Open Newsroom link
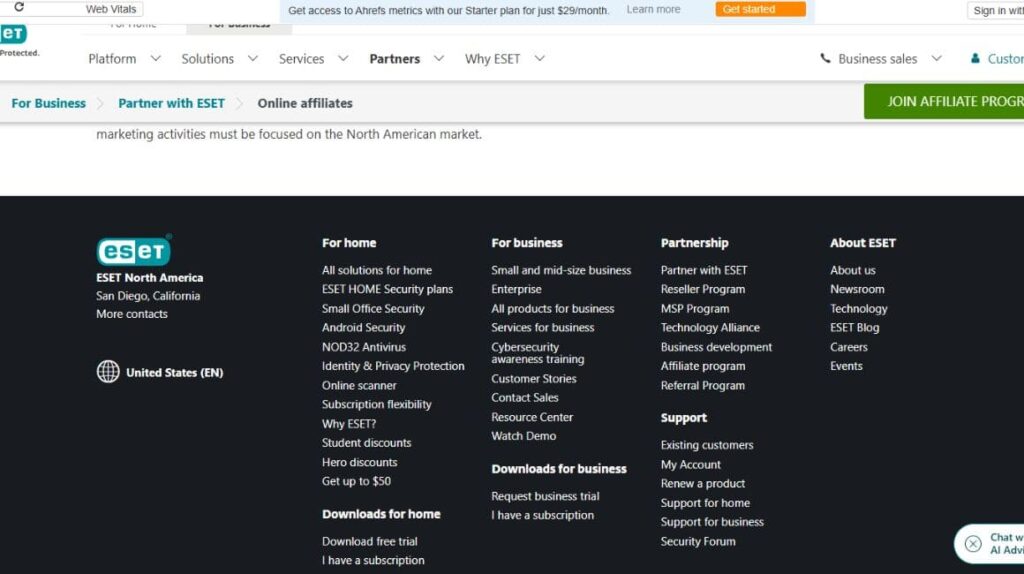Viewport: 1024px width, 574px height. click(857, 289)
